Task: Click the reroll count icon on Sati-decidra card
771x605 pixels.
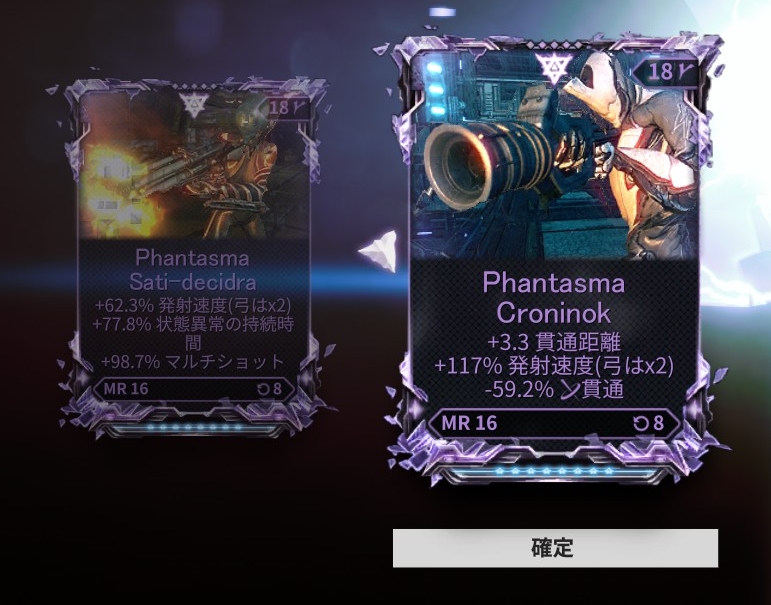Action: coord(264,389)
